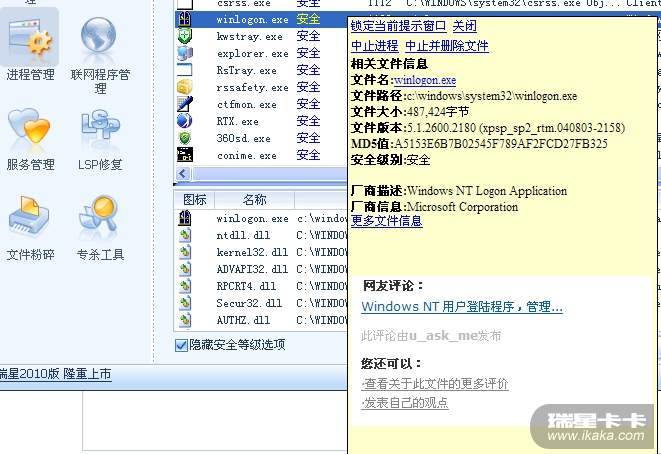Click the ntdll.dll module icon
This screenshot has width=661, height=454.
(x=185, y=235)
